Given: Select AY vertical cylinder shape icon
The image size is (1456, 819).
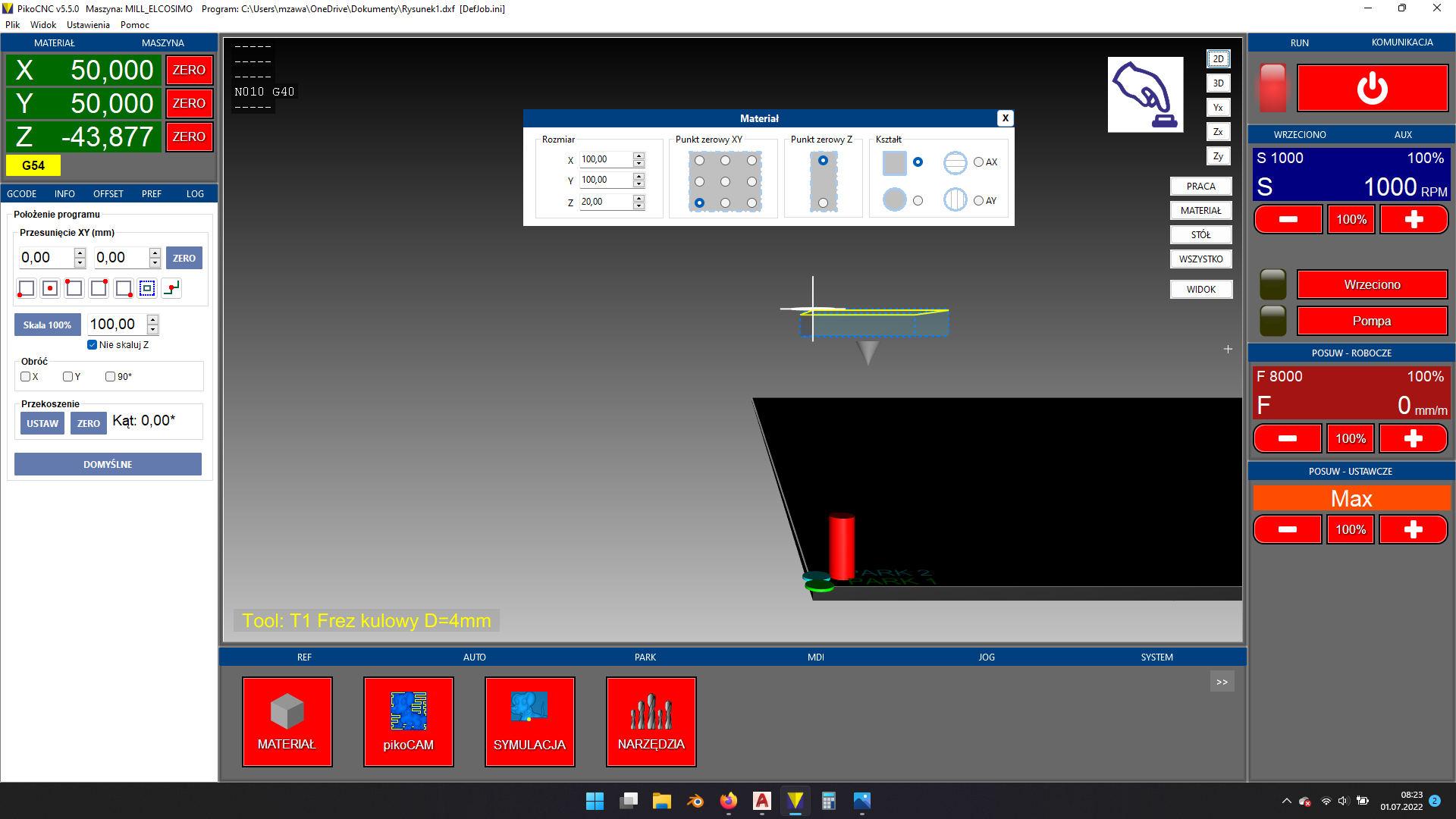Looking at the screenshot, I should pos(955,200).
